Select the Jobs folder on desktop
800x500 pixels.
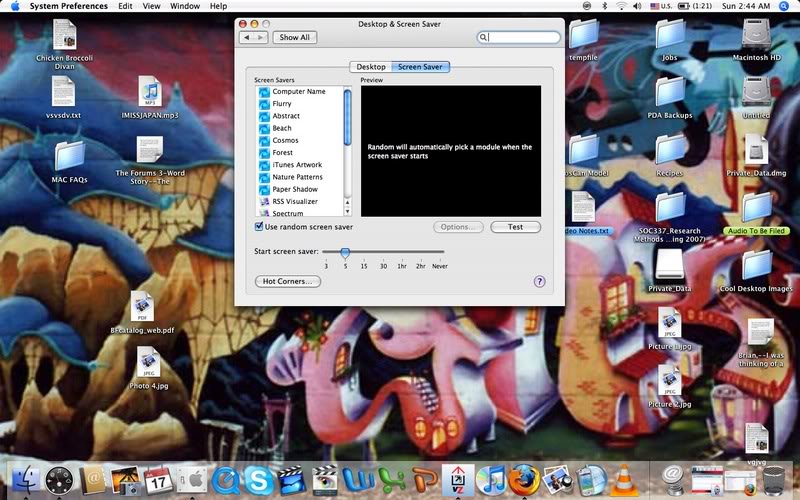tap(669, 40)
